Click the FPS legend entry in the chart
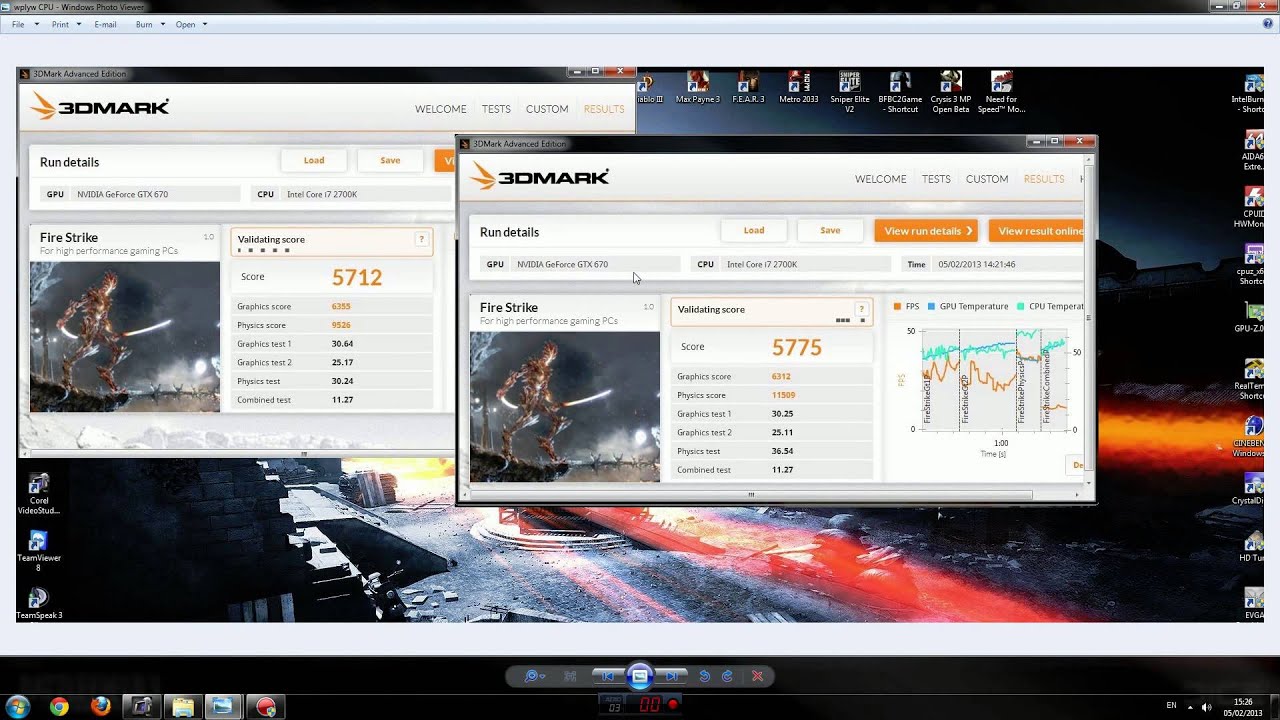1280x720 pixels. tap(907, 306)
